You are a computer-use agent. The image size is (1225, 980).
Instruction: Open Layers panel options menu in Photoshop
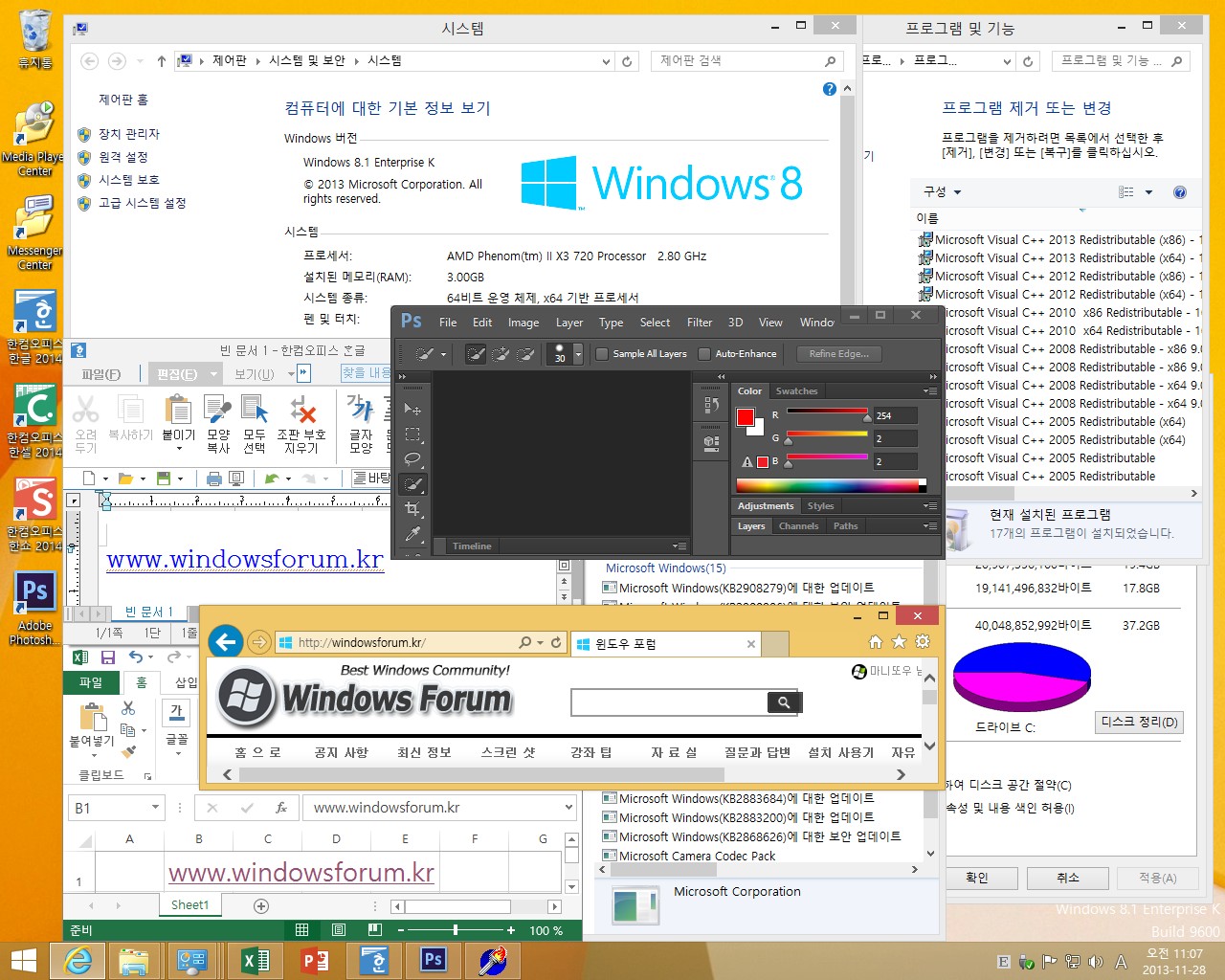coord(929,526)
